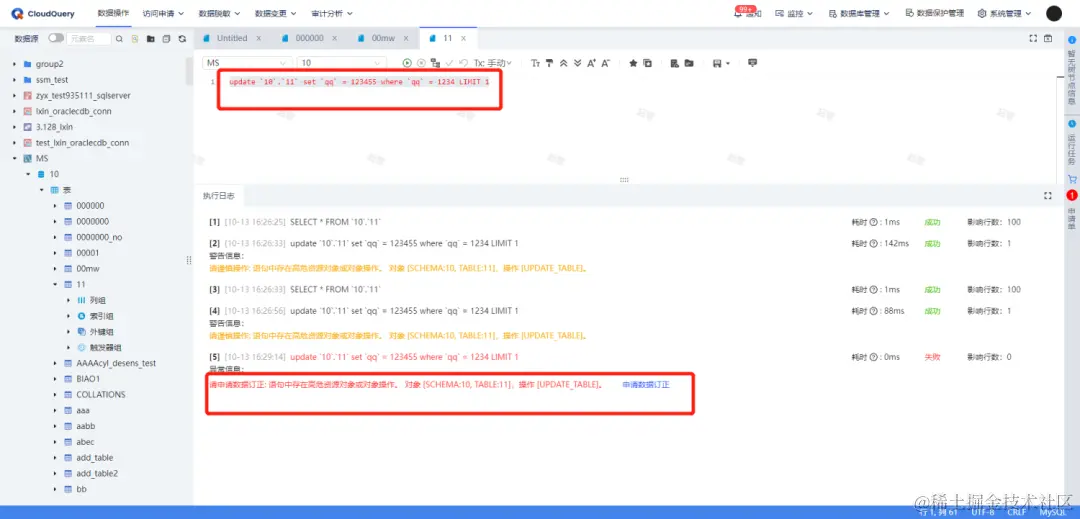
Task: Open the 审计分析 menu
Action: [332, 13]
